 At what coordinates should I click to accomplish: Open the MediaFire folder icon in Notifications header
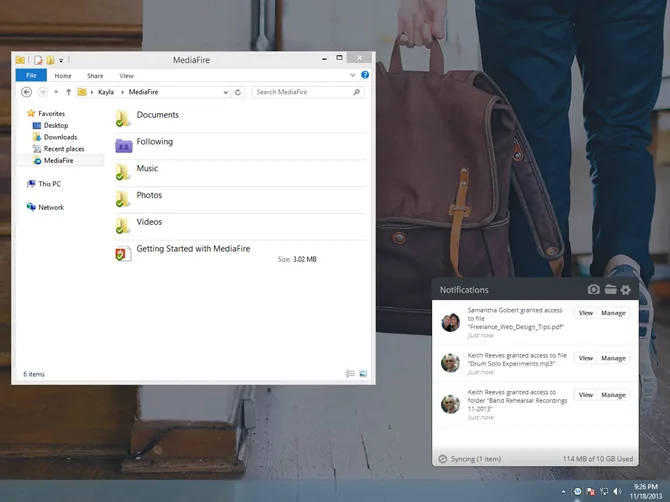pos(610,290)
